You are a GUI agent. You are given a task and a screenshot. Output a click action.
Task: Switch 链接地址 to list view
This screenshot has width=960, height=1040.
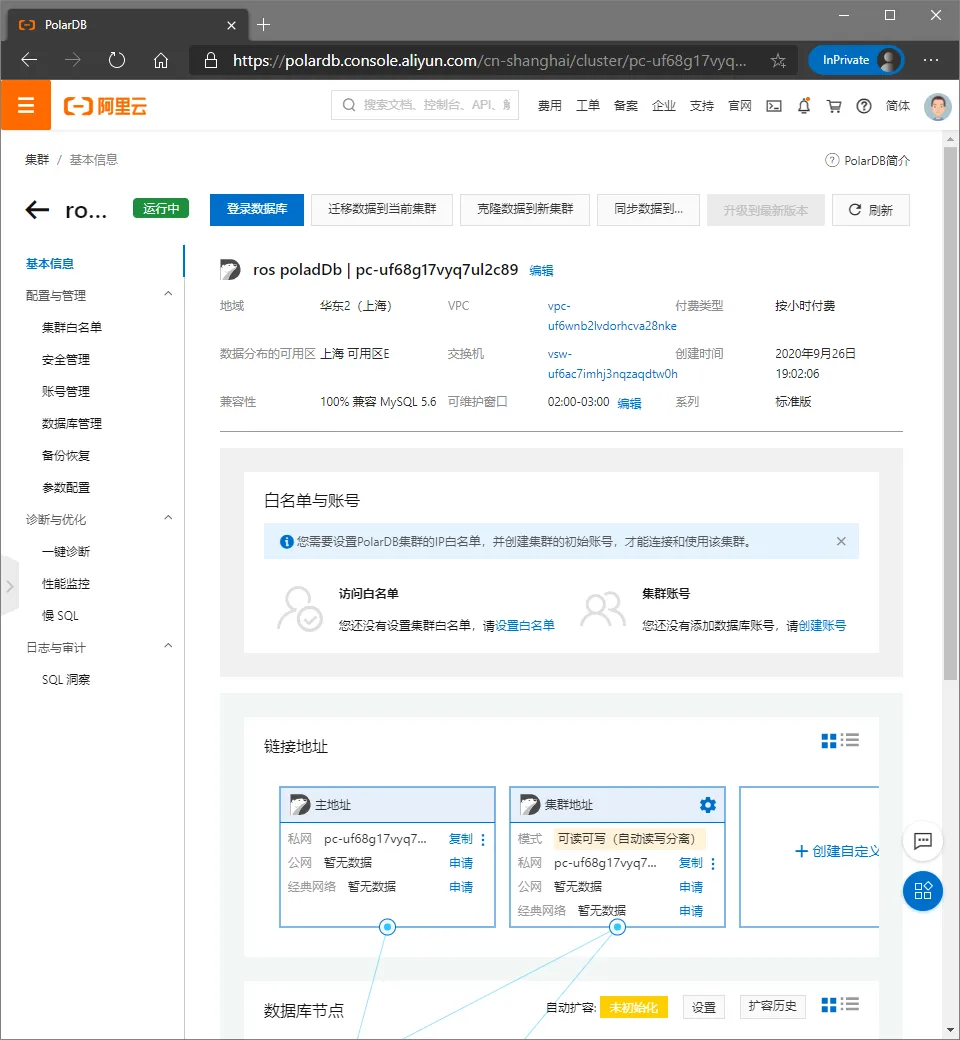coord(850,740)
